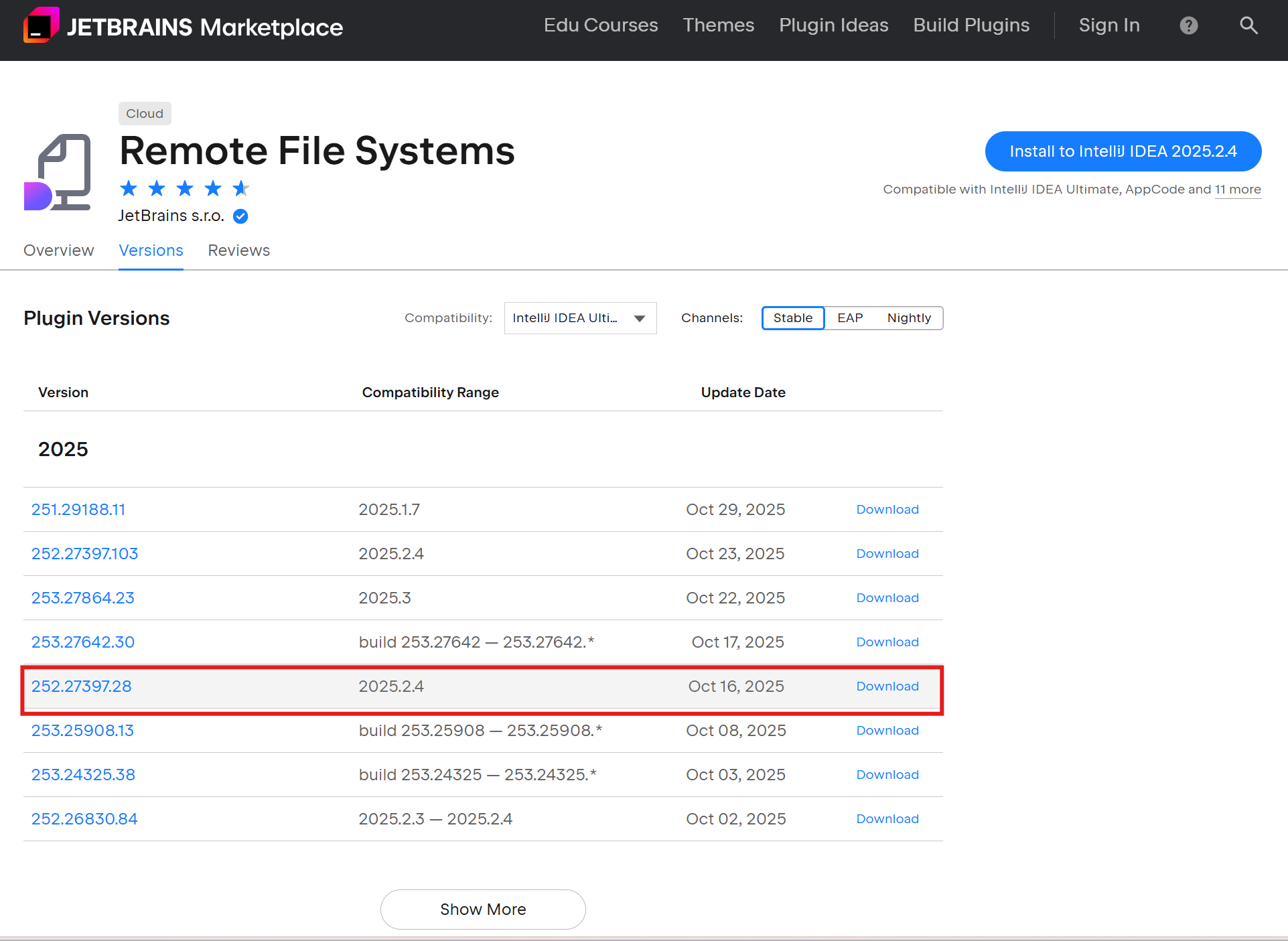The image size is (1288, 941).
Task: Expand the '11 more' compatible products
Action: click(x=1237, y=190)
